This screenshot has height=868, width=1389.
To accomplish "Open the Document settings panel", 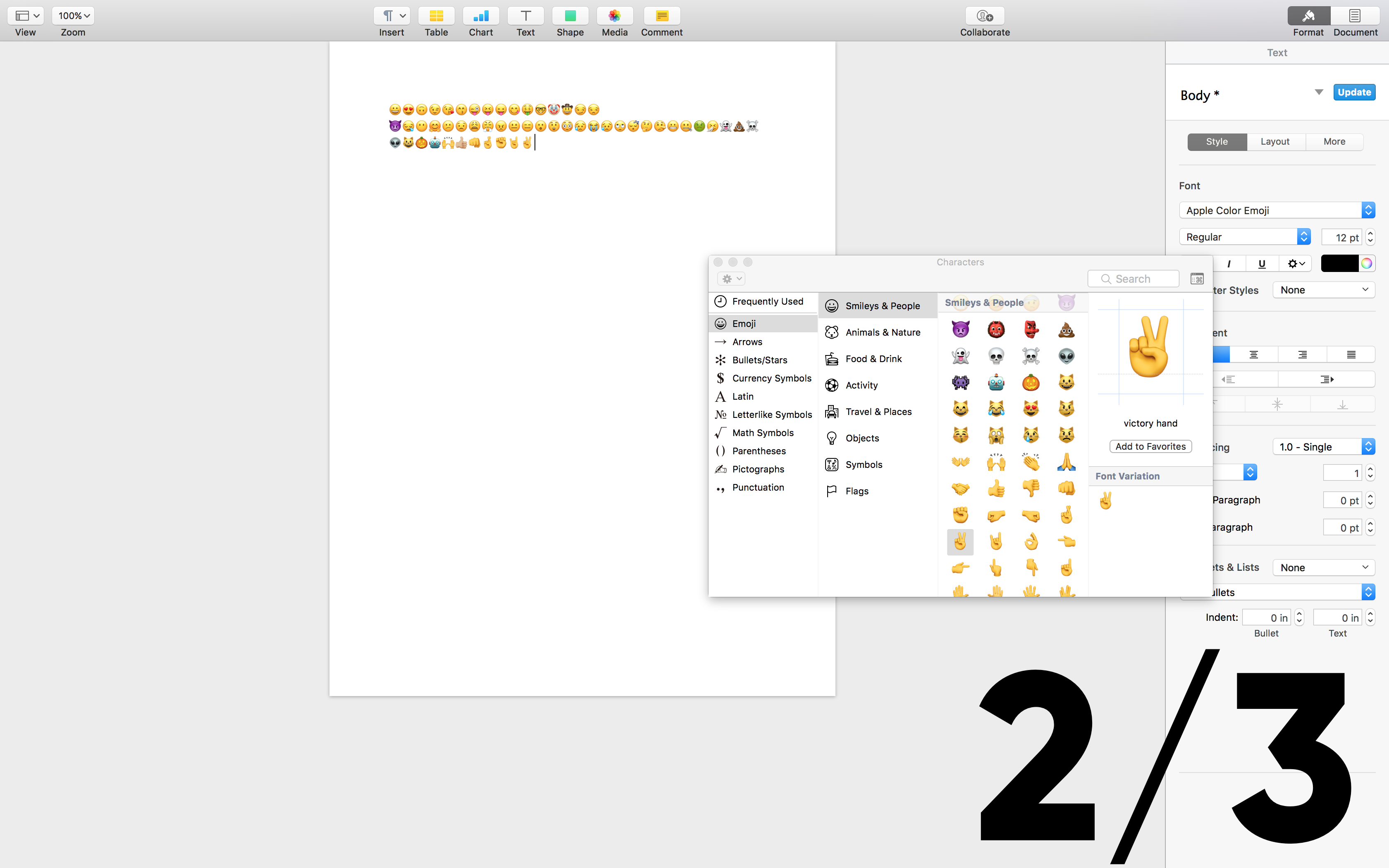I will tap(1355, 16).
